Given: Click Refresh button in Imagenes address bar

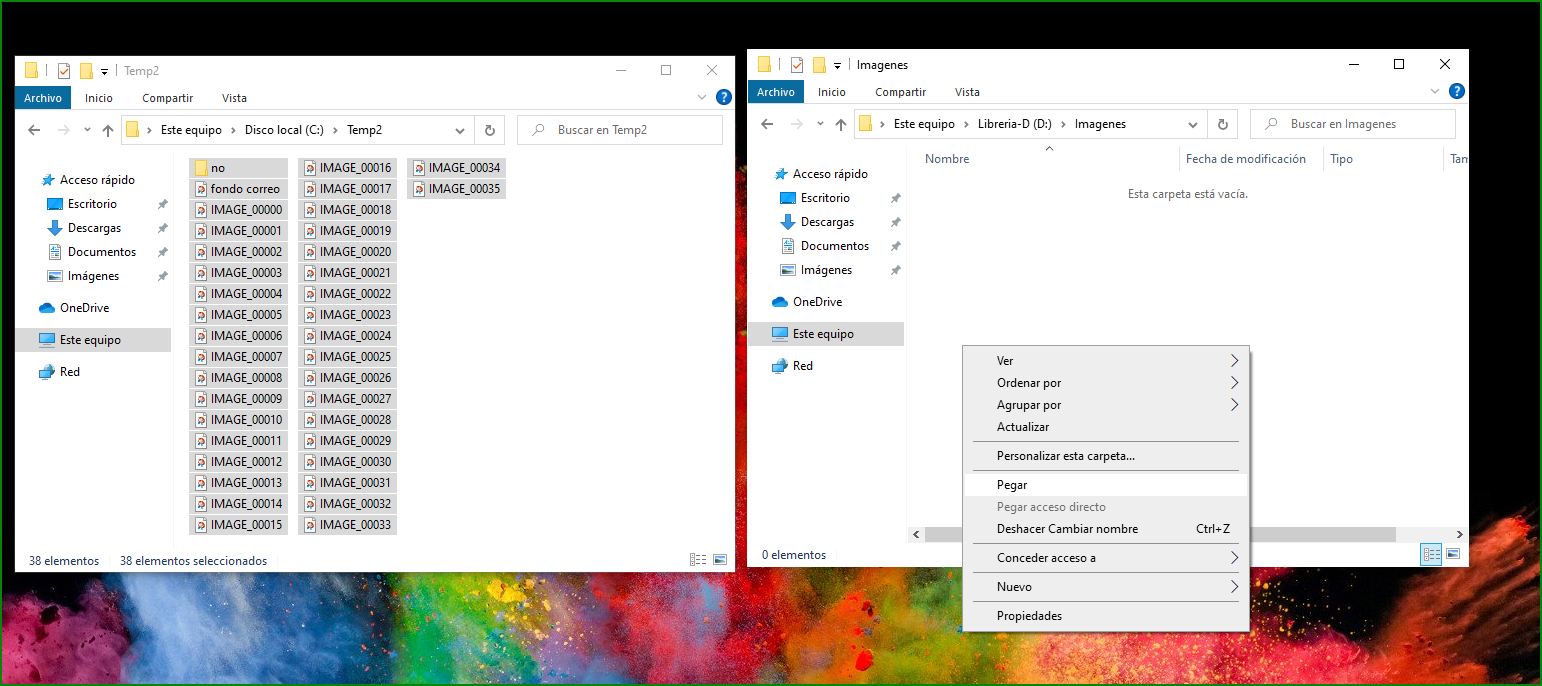Looking at the screenshot, I should click(1222, 124).
